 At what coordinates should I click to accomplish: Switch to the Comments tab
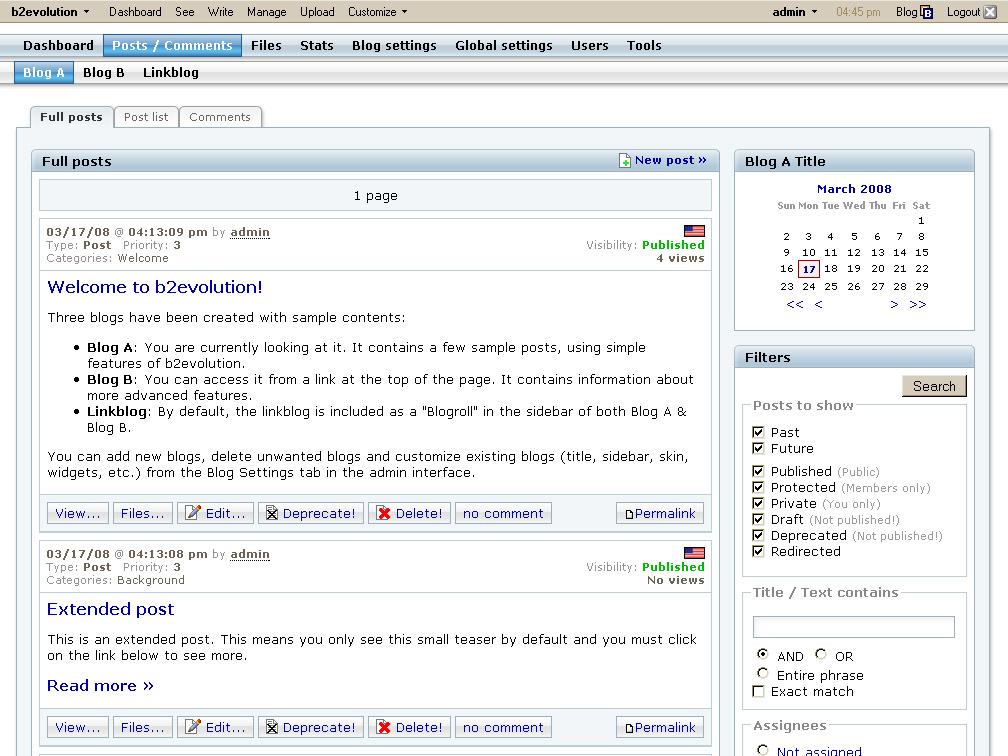[x=220, y=117]
